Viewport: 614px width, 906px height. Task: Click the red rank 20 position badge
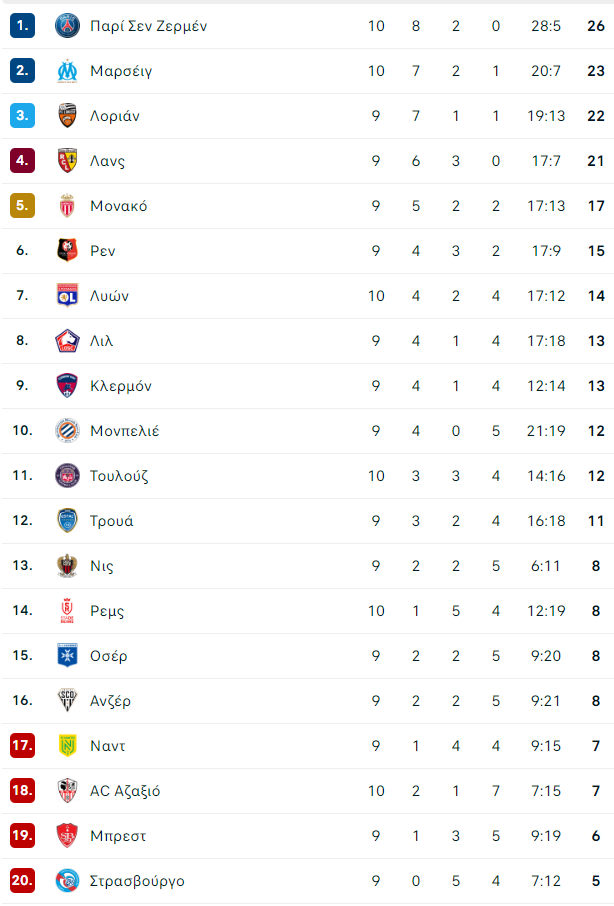[23, 881]
